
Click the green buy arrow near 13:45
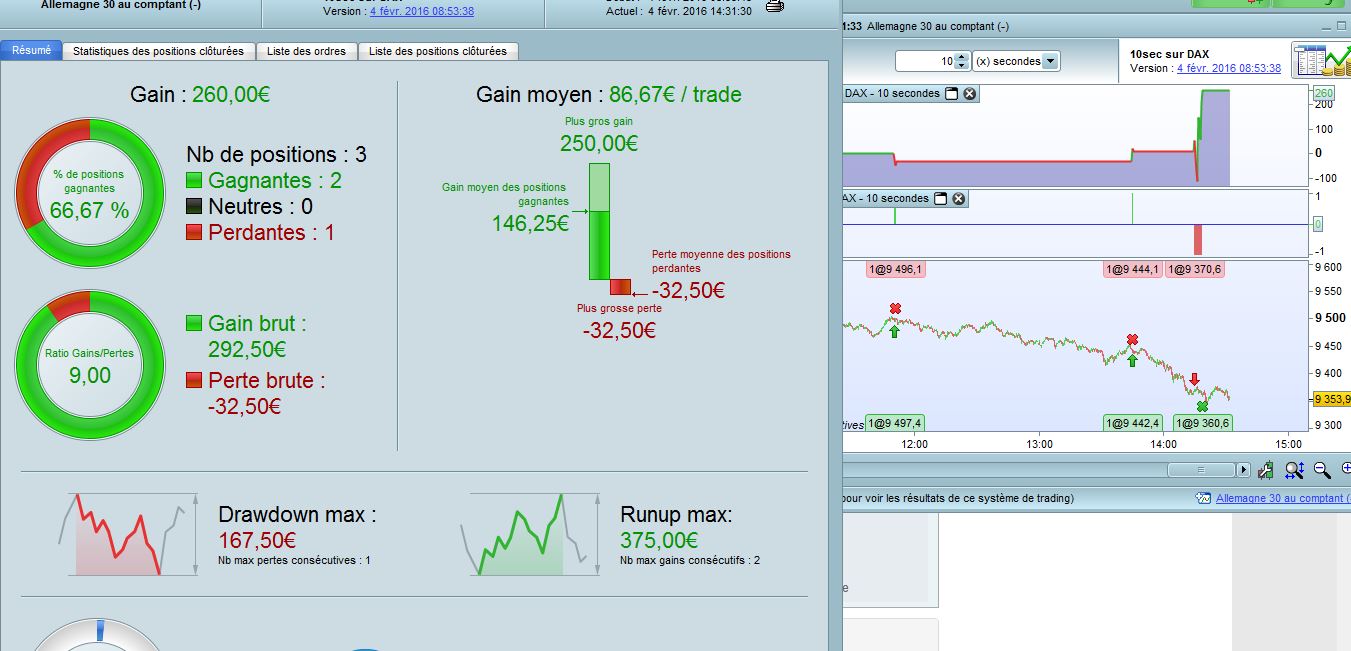[x=1132, y=360]
